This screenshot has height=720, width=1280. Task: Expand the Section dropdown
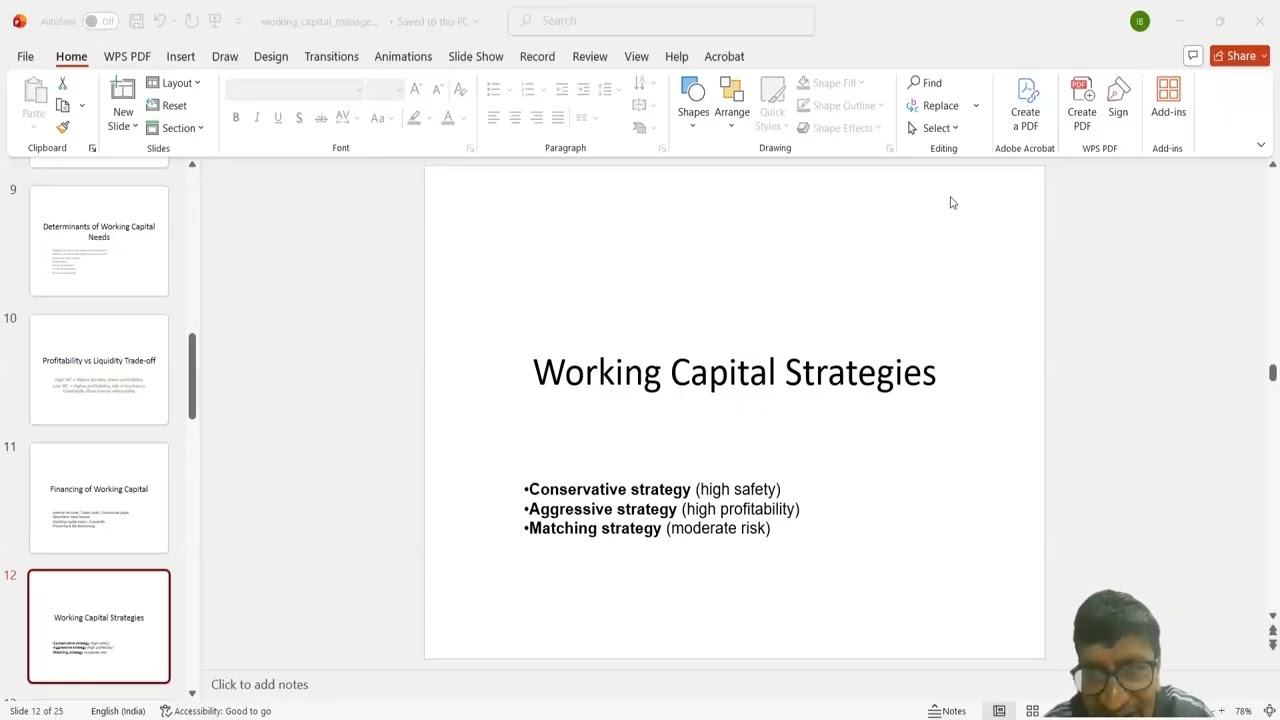pos(175,128)
